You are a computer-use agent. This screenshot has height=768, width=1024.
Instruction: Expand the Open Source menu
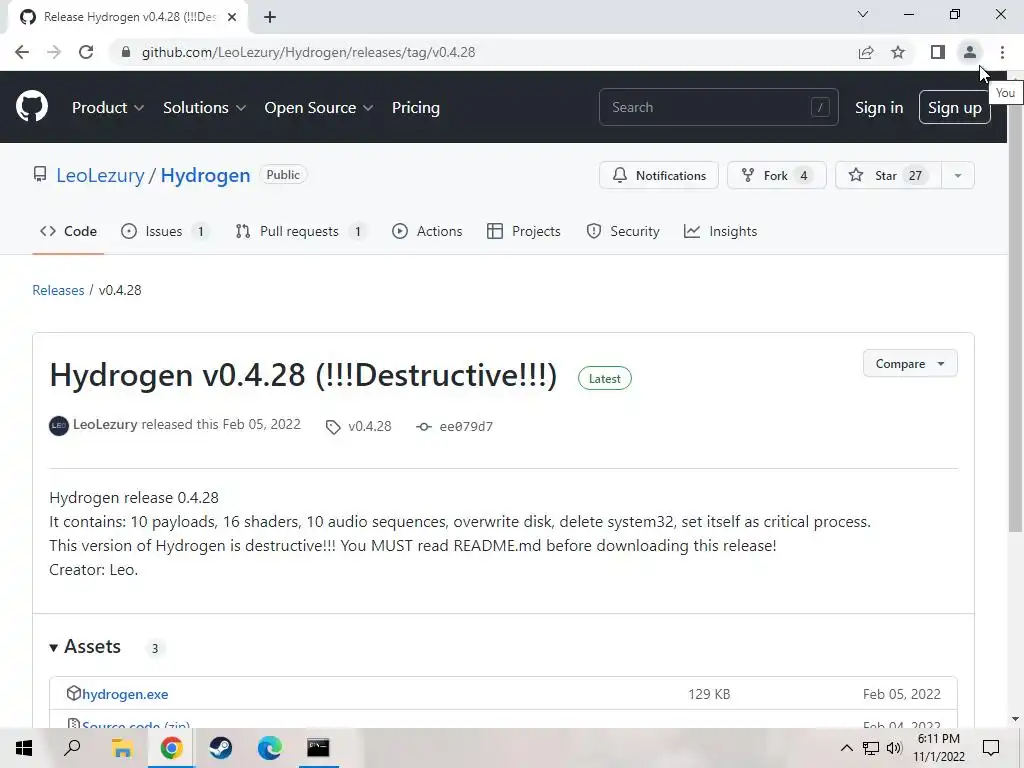click(319, 108)
